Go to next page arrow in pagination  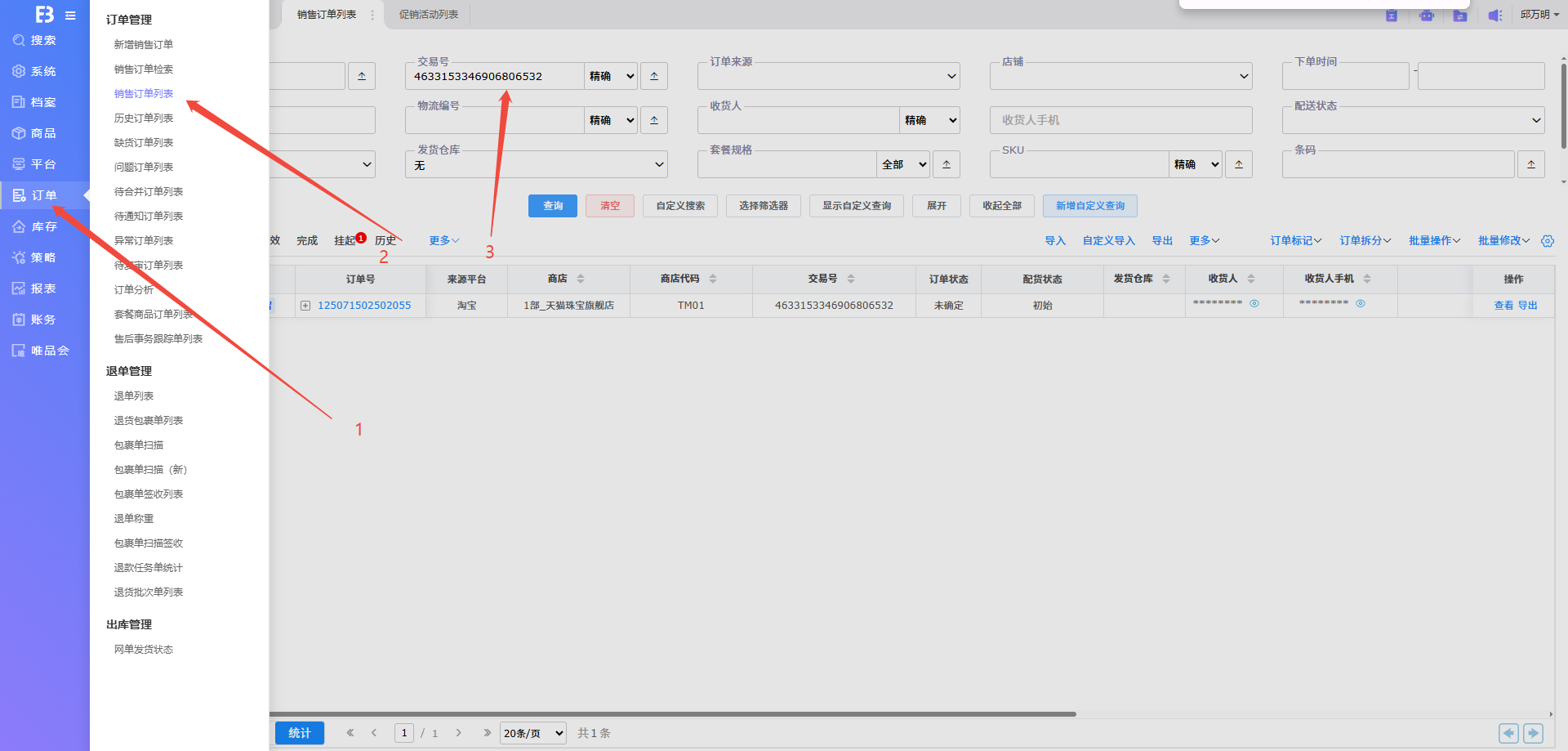459,733
